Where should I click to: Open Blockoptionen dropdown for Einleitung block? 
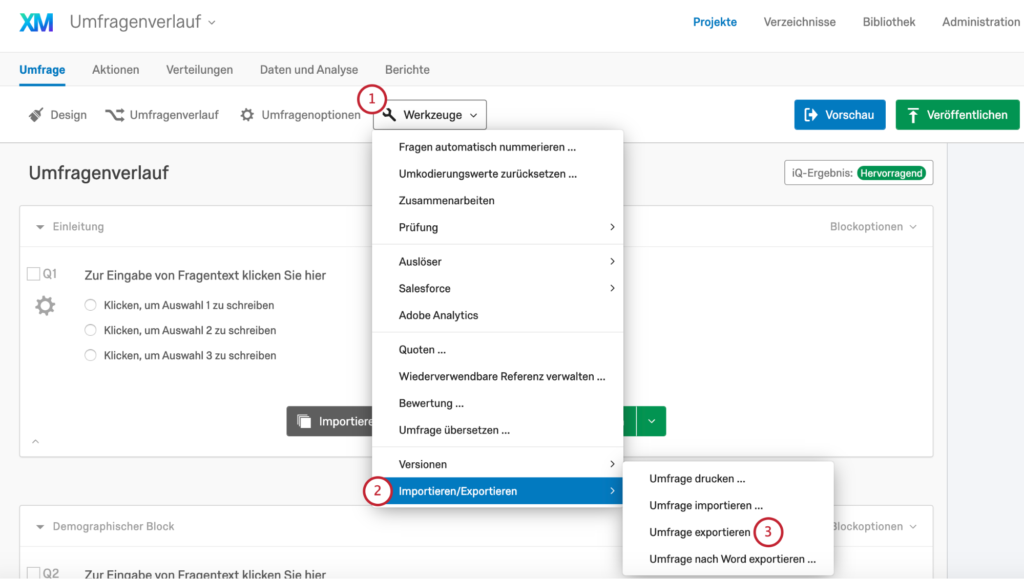pyautogui.click(x=873, y=227)
